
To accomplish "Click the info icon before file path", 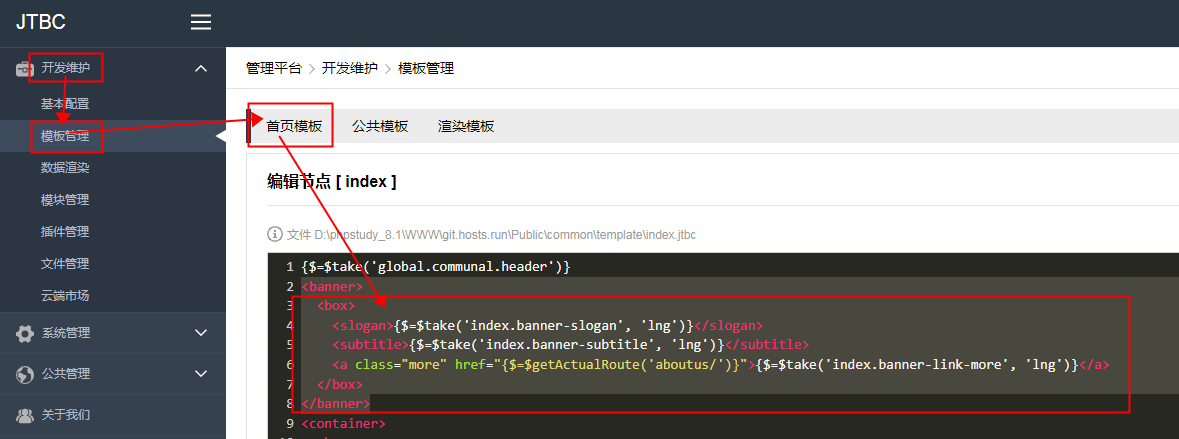I will pos(274,235).
